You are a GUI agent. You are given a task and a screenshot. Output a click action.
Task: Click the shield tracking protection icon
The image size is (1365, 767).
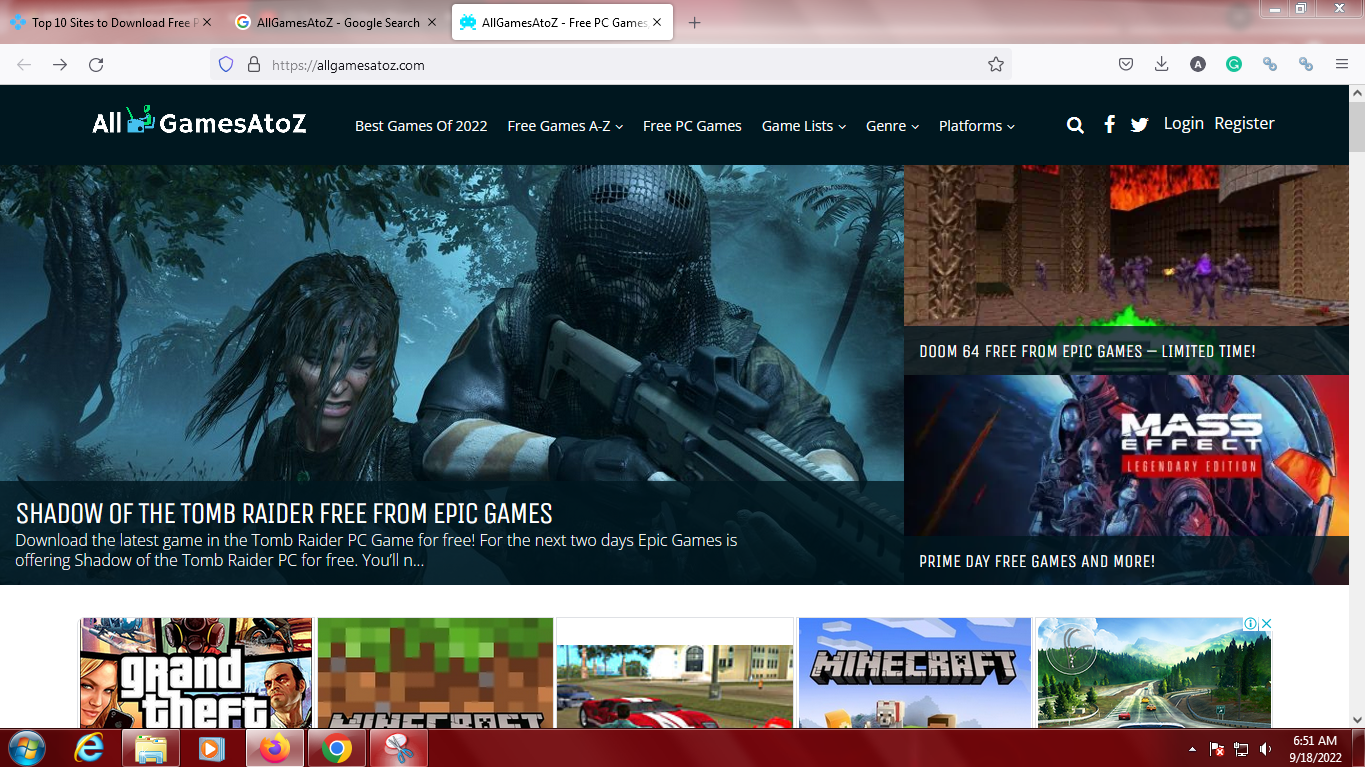(226, 64)
